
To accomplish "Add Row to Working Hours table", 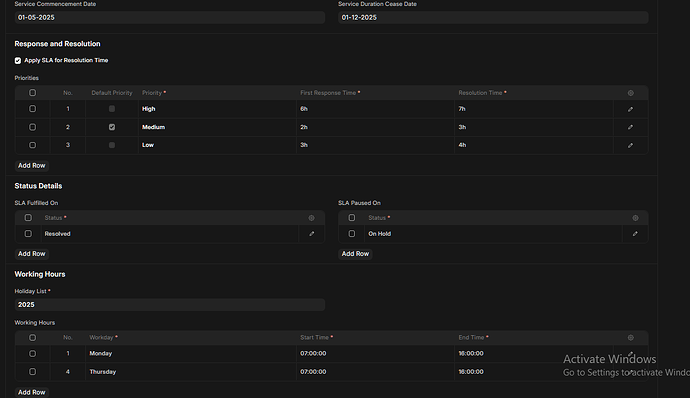I will pos(32,392).
